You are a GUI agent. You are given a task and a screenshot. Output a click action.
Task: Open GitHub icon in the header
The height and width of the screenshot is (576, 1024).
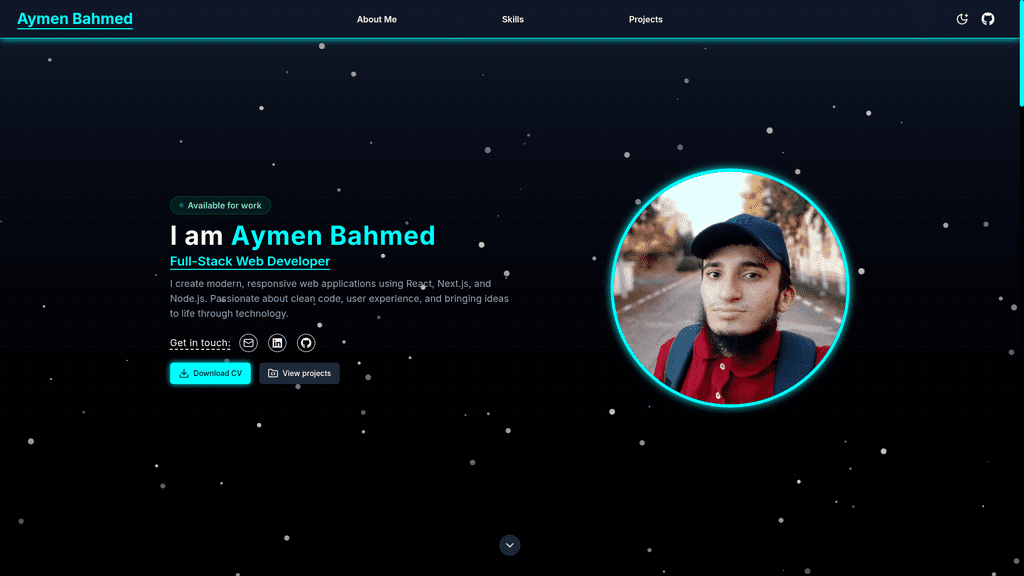(x=987, y=19)
